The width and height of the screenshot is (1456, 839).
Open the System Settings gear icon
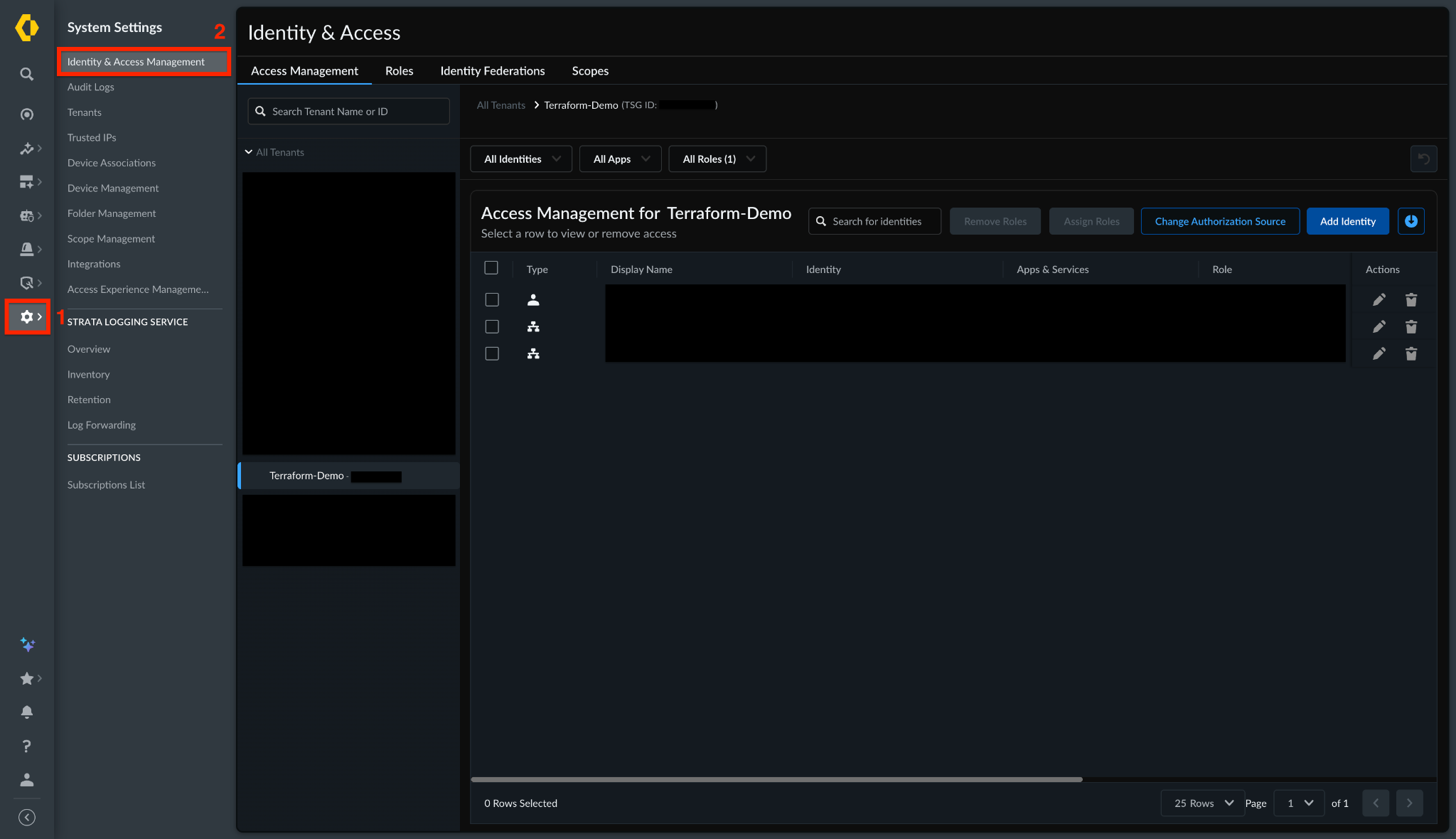tap(27, 317)
